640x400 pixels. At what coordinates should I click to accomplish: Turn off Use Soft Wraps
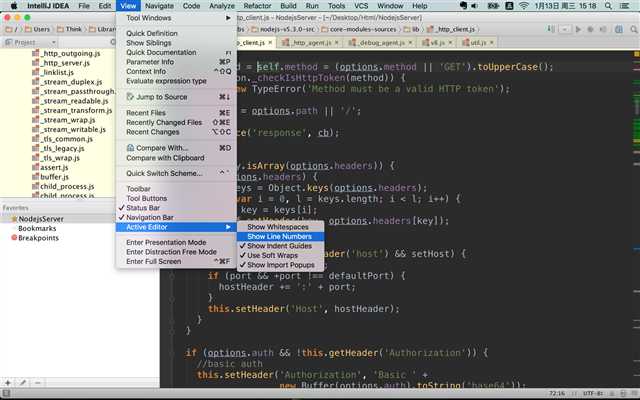(x=280, y=256)
